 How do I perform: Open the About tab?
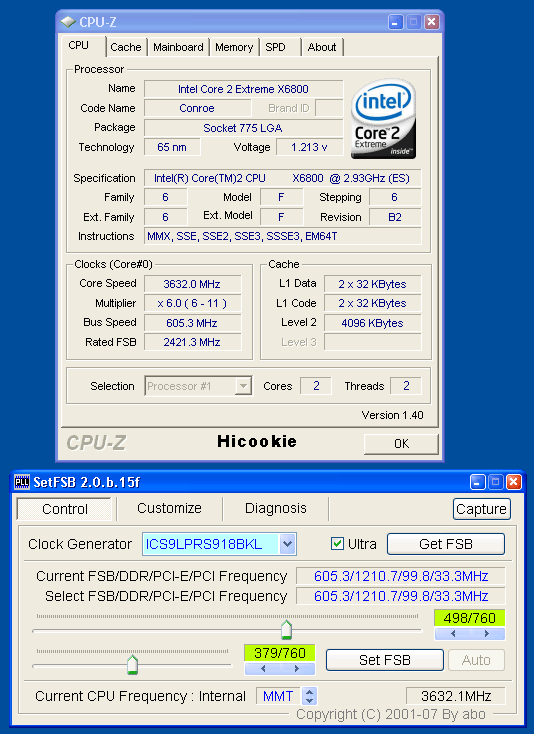(322, 47)
